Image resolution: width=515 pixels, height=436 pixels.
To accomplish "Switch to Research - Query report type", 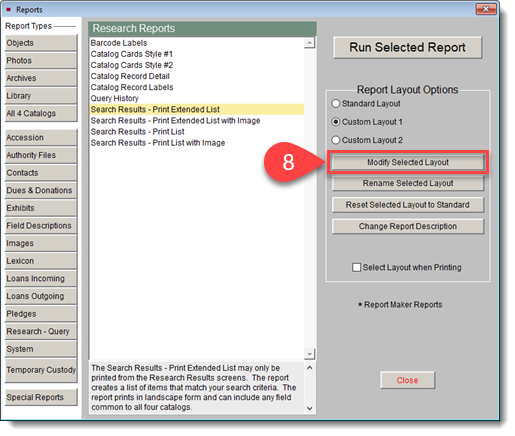I will (x=41, y=331).
